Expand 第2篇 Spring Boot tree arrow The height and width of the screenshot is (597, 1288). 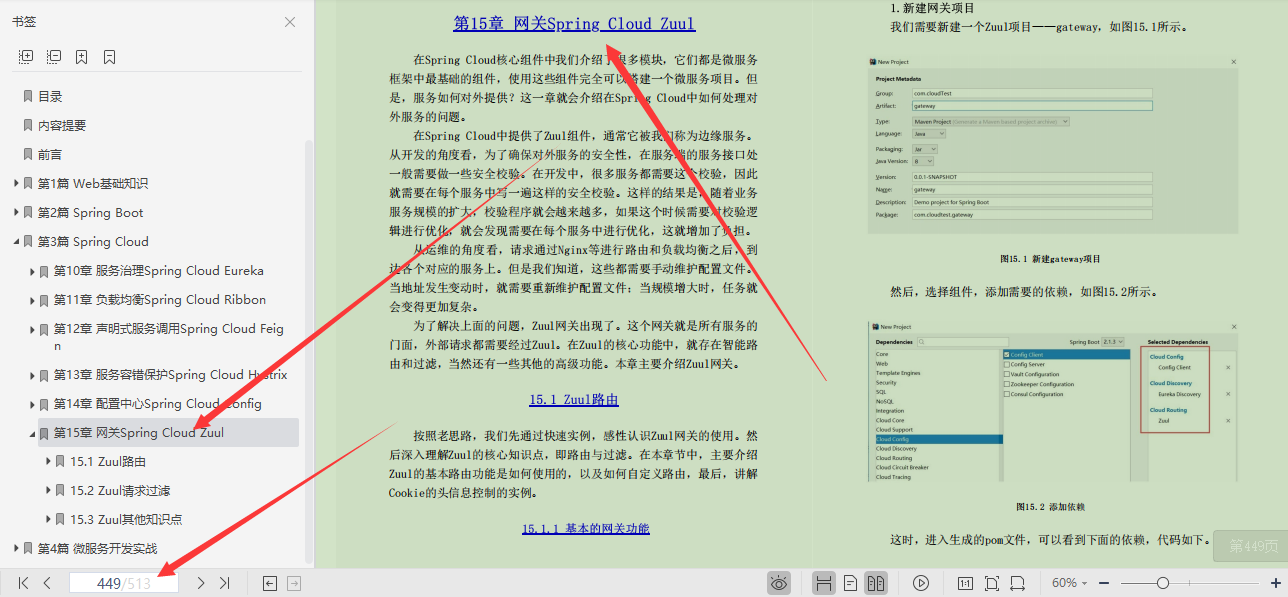click(x=16, y=213)
